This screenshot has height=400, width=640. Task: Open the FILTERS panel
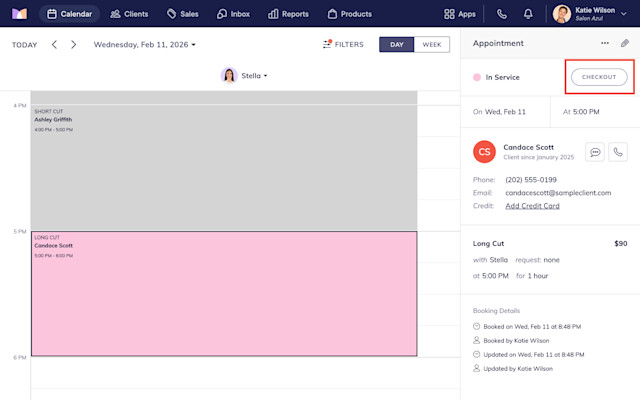tap(343, 44)
